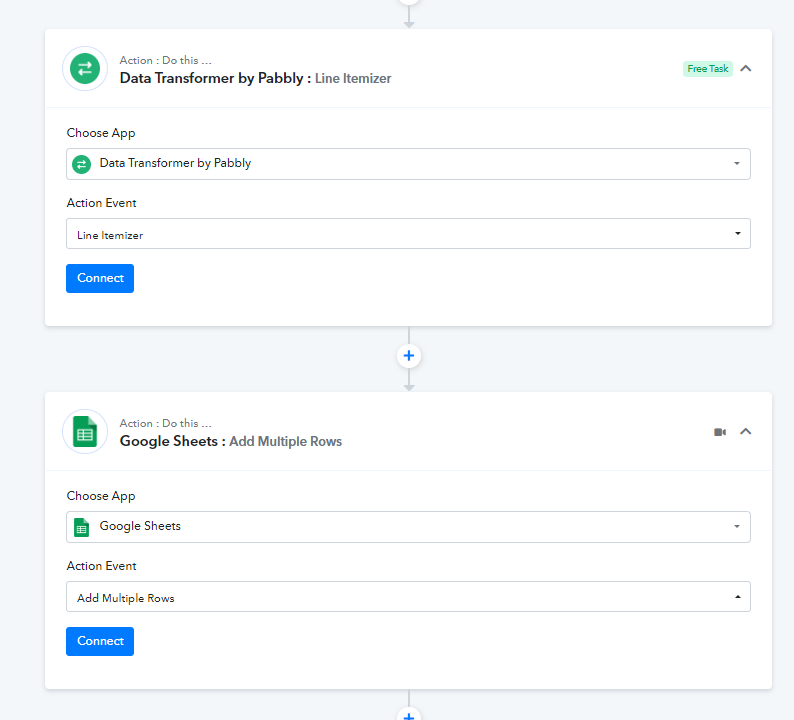Click the small Google Sheets icon in the dropdown

[x=82, y=527]
